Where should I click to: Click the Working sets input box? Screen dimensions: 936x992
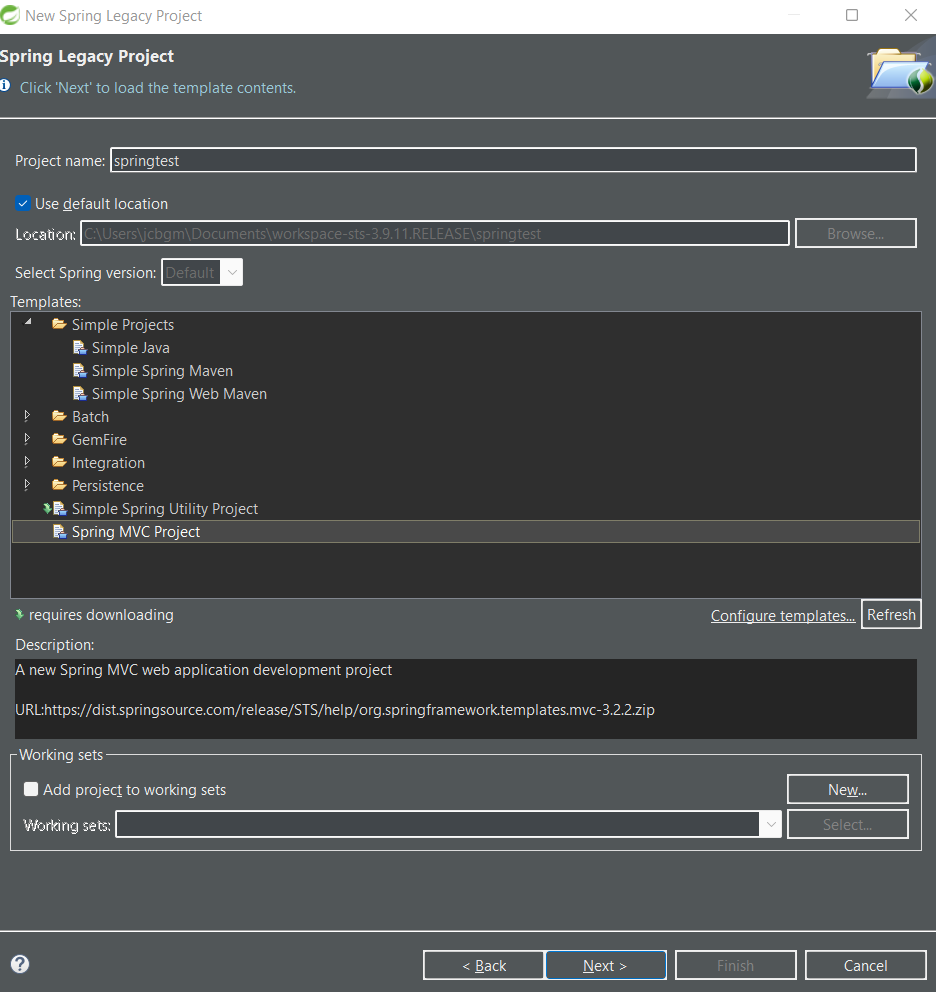click(x=438, y=824)
